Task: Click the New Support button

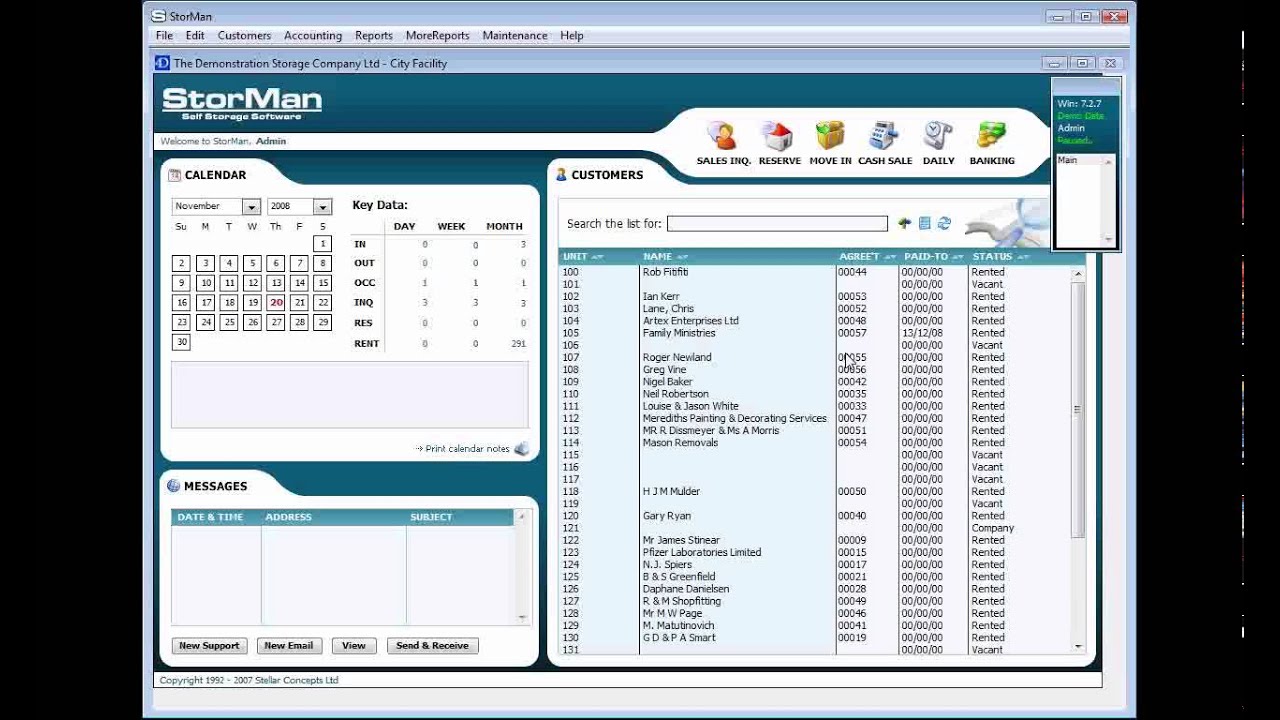Action: tap(209, 646)
